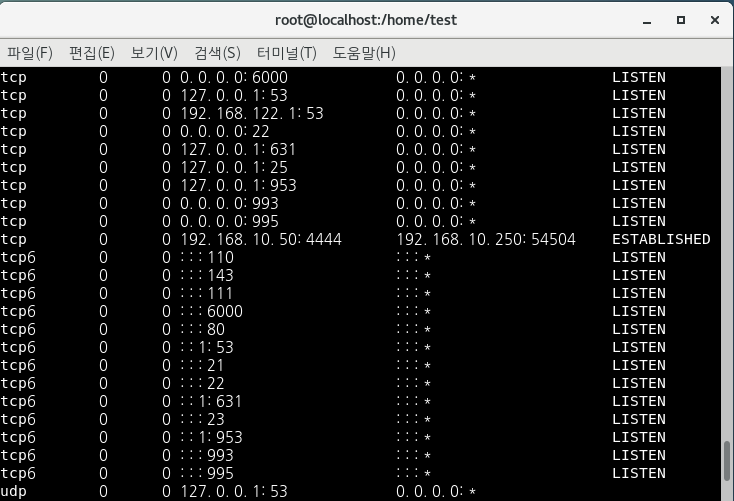Click the udp protocol label
This screenshot has width=734, height=501.
14,492
